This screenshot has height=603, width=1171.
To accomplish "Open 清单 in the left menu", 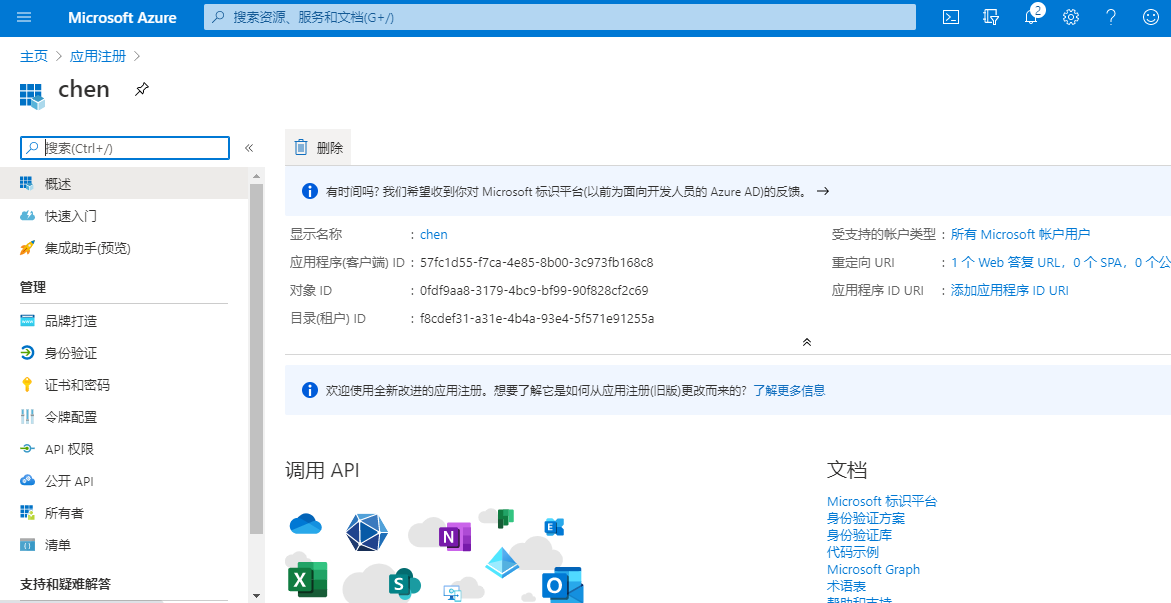I will pyautogui.click(x=124, y=546).
